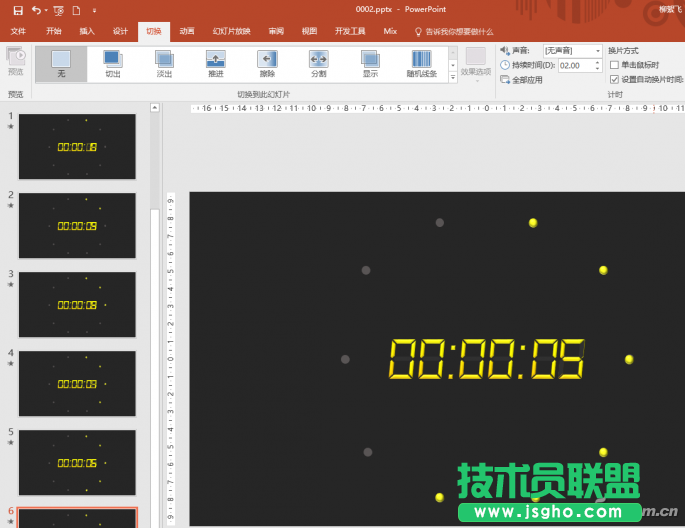Screen dimensions: 685x528
Task: Switch to the Mix tab
Action: point(390,31)
